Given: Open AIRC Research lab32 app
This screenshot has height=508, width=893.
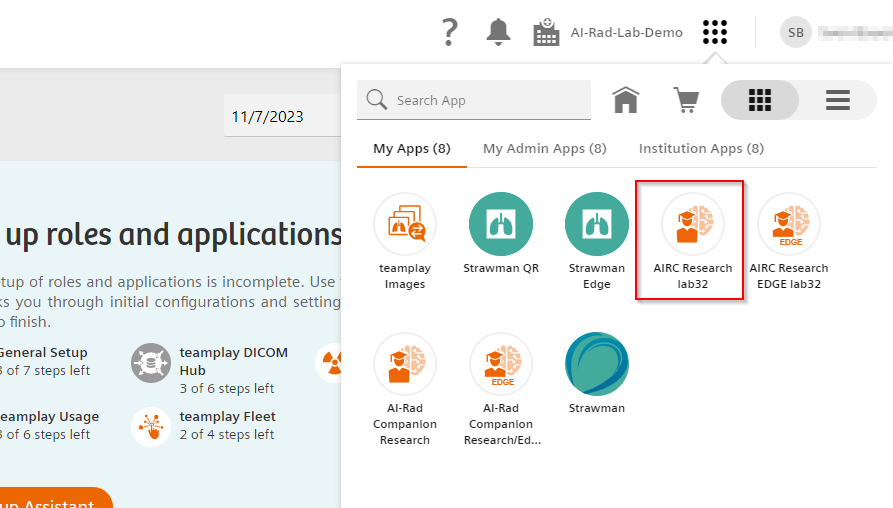Looking at the screenshot, I should pyautogui.click(x=692, y=224).
